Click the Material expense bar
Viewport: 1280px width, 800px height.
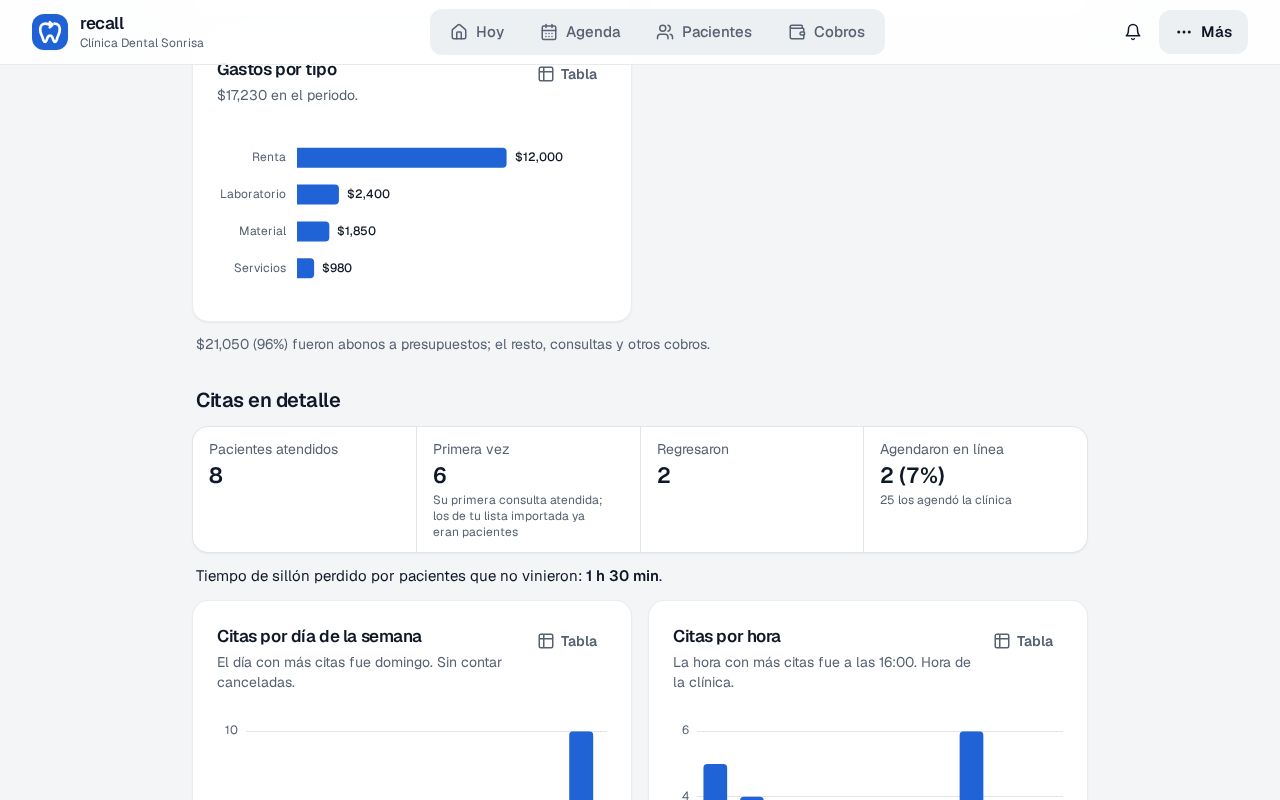[313, 231]
